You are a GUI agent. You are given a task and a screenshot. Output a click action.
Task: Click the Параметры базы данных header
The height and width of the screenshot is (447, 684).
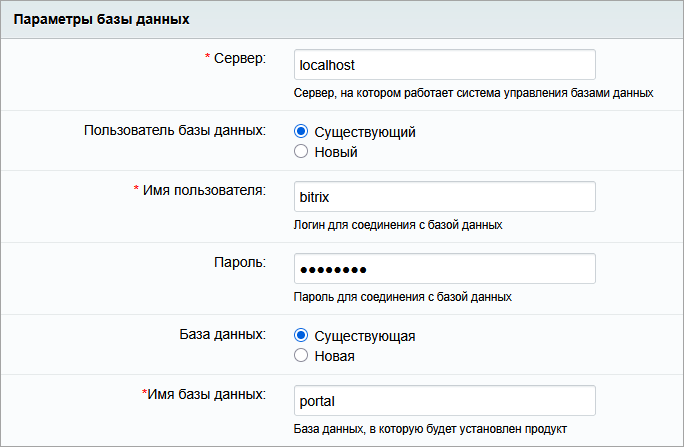point(101,20)
